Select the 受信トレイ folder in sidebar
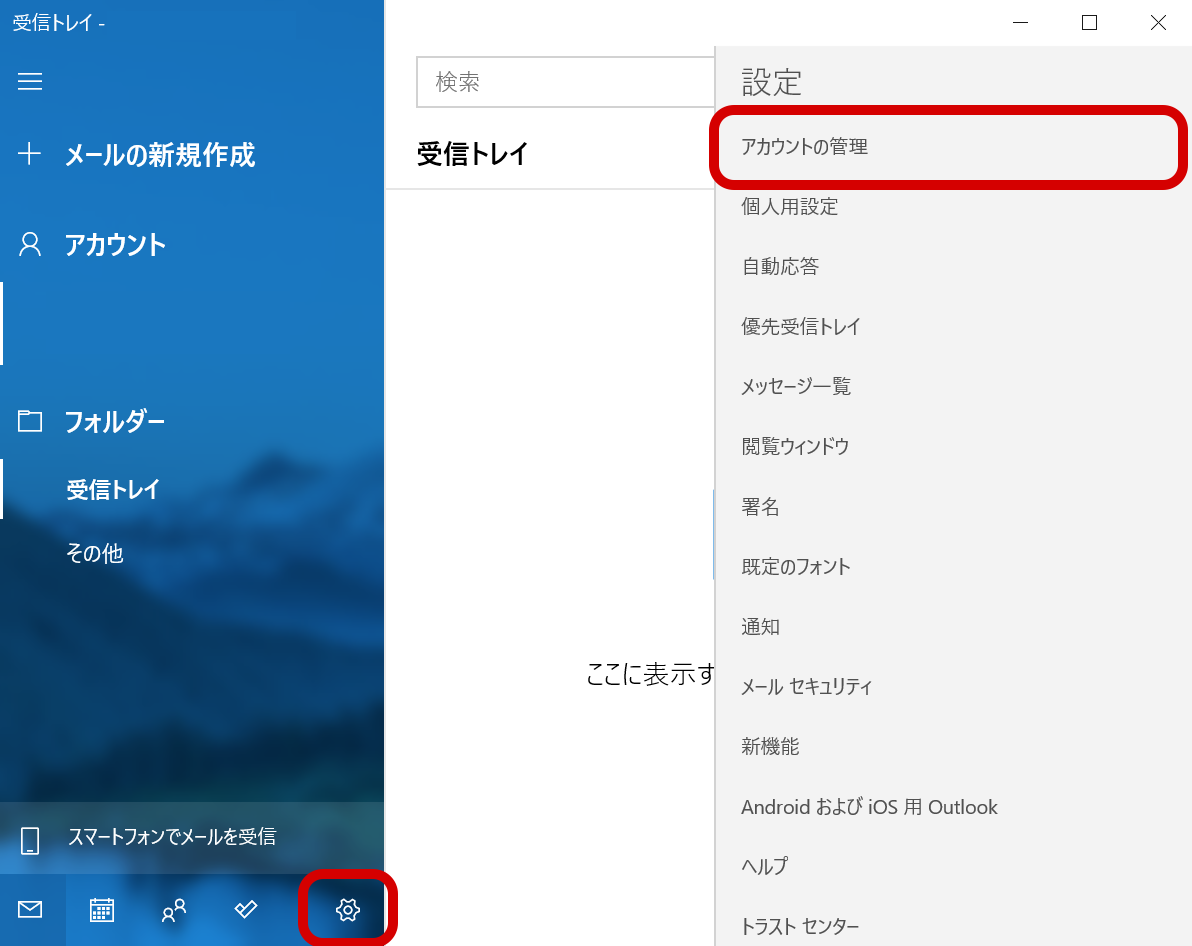The width and height of the screenshot is (1192, 946). tap(113, 490)
